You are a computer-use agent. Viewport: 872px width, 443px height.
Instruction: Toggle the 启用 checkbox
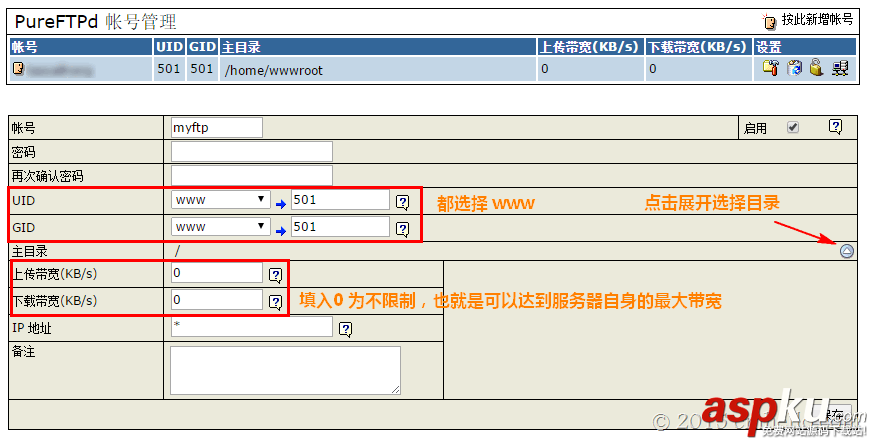(793, 127)
